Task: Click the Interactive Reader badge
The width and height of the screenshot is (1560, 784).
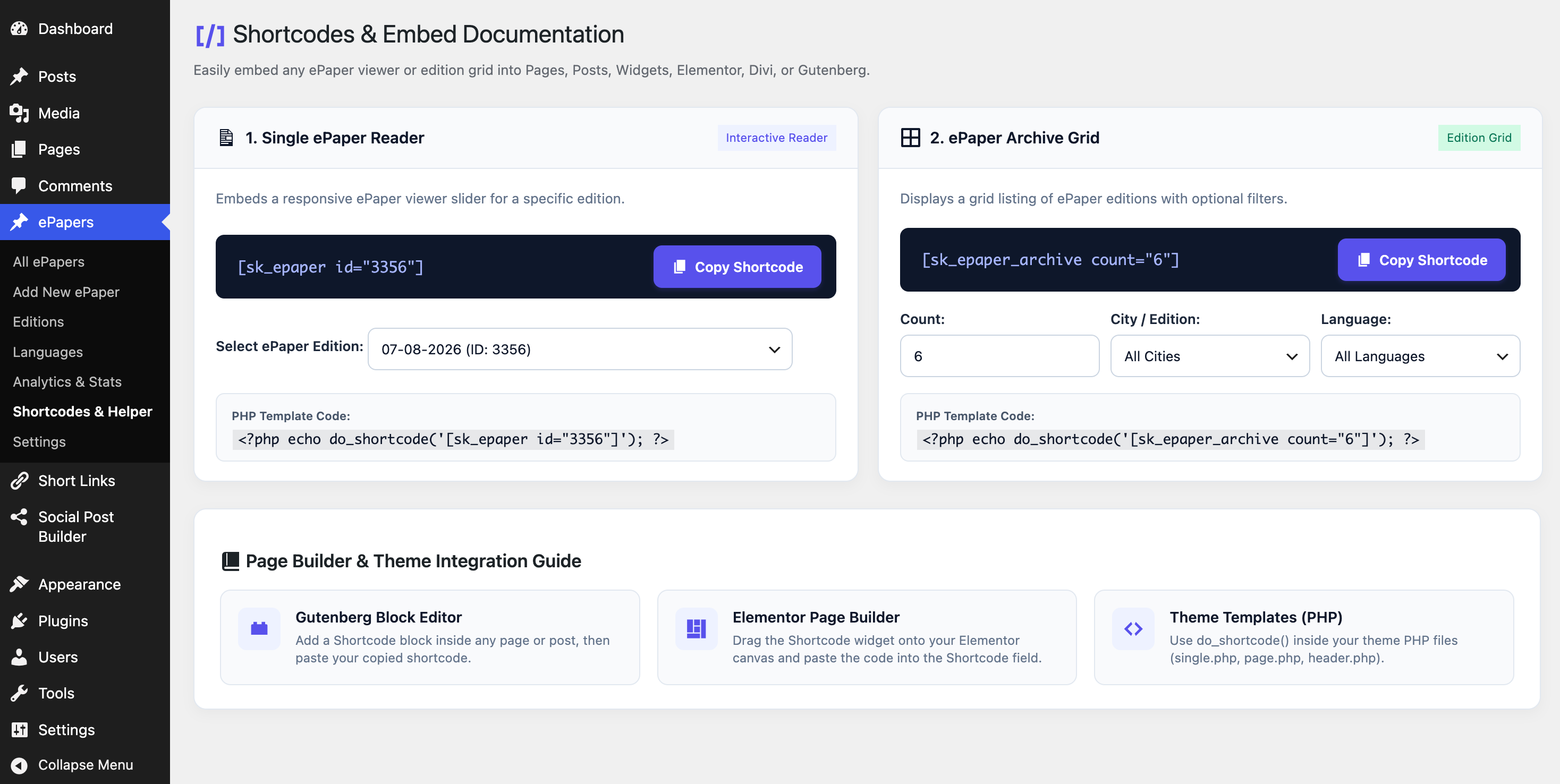Action: point(776,138)
